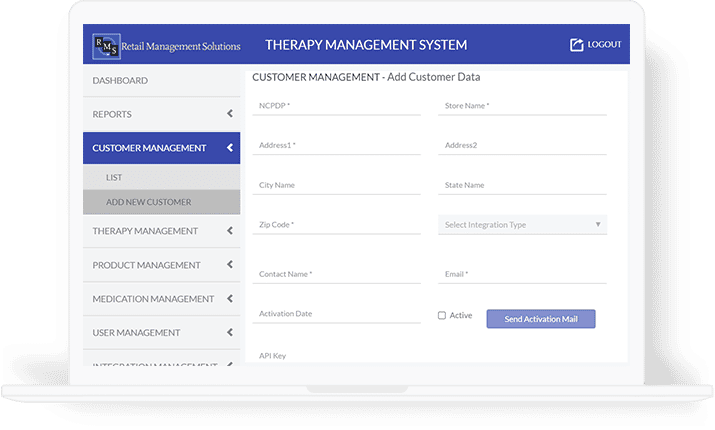Expand the Product Management chevron
This screenshot has height=430, width=715.
pyautogui.click(x=230, y=265)
